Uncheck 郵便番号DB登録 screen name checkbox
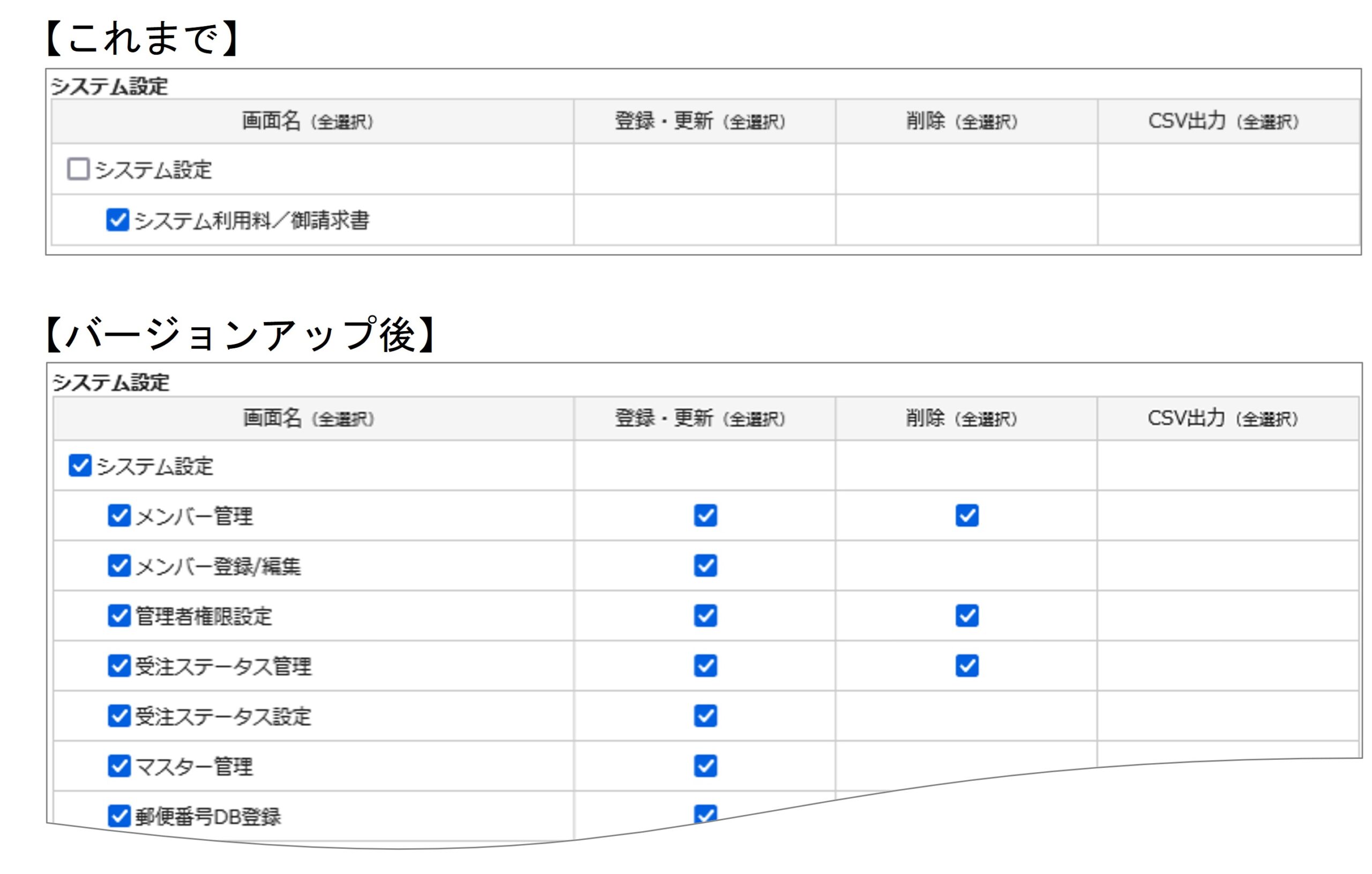This screenshot has height=874, width=1372. pyautogui.click(x=119, y=816)
